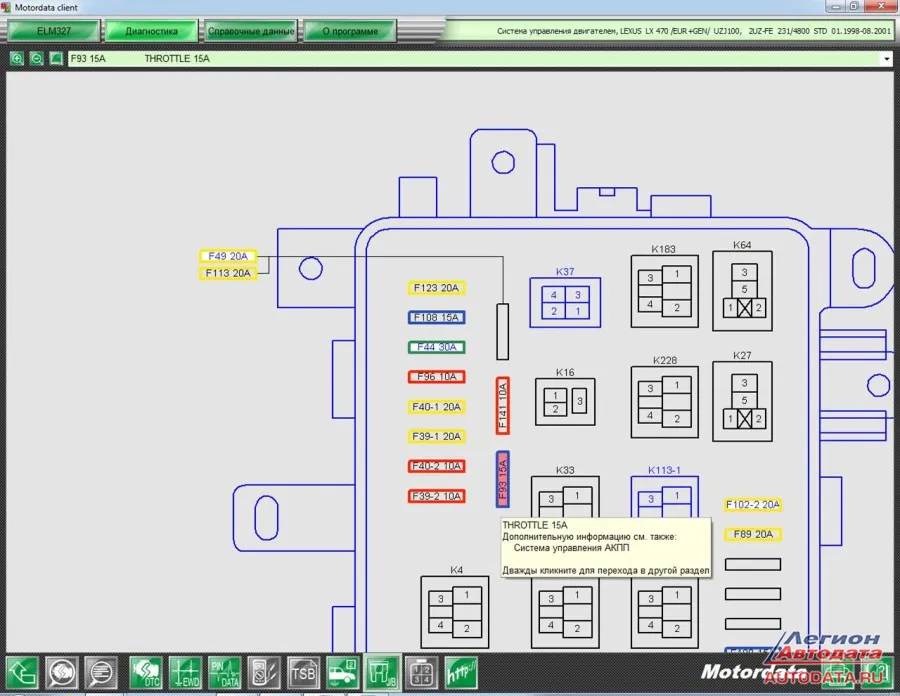Viewport: 900px width, 696px height.
Task: Click the Система управления АКПП tooltip link
Action: pos(571,548)
